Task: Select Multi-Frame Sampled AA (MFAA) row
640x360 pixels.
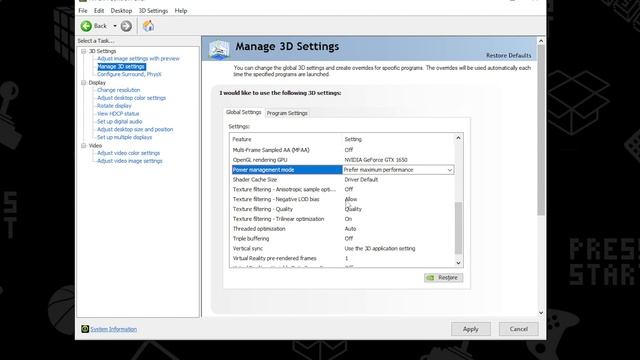Action: coord(343,150)
